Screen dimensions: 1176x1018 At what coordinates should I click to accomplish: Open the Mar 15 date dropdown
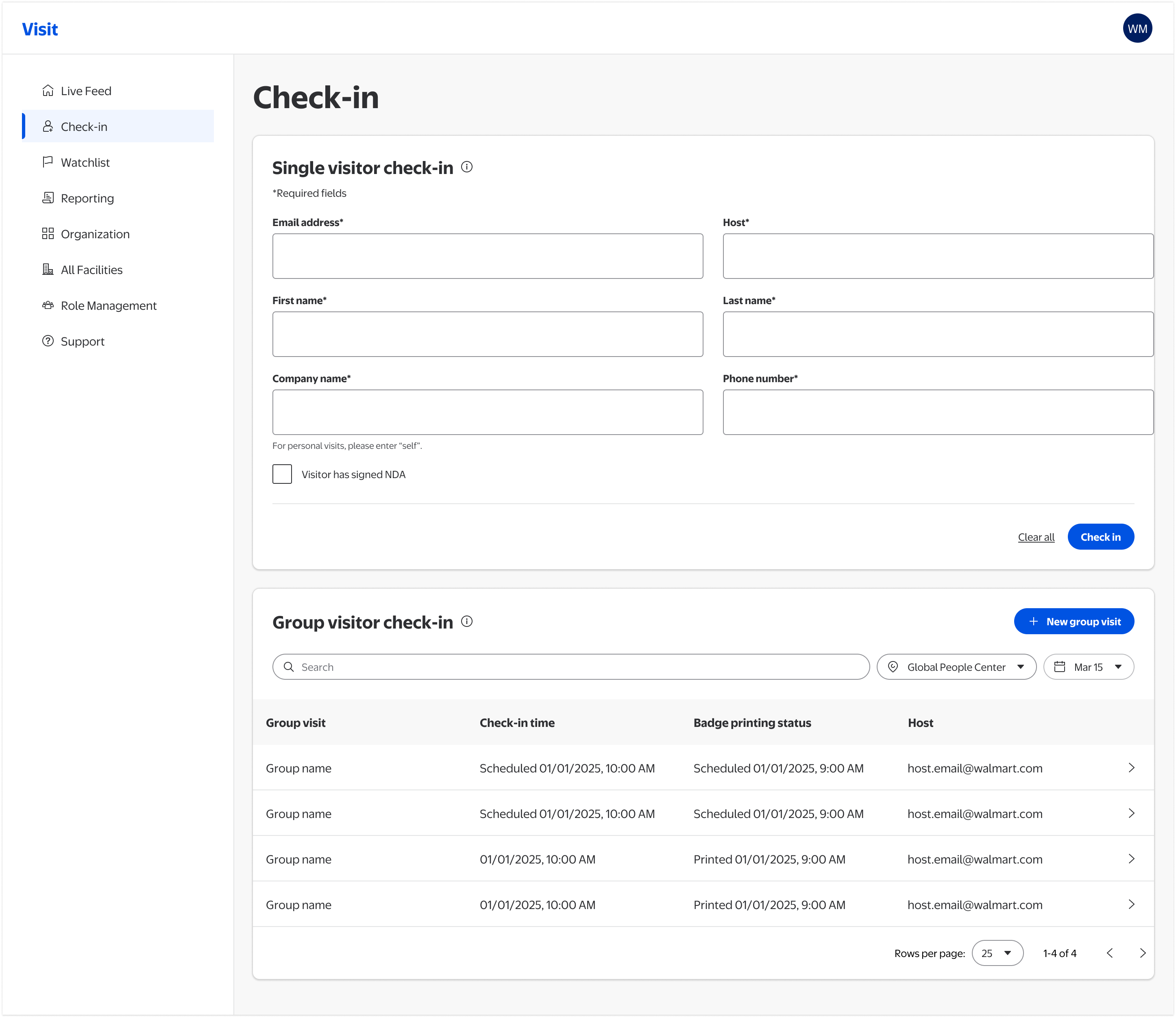click(1089, 667)
